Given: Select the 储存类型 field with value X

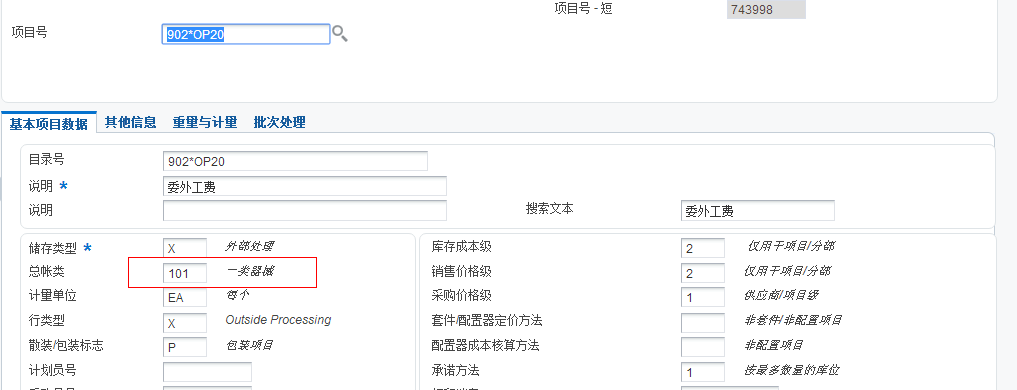Looking at the screenshot, I should click(185, 248).
